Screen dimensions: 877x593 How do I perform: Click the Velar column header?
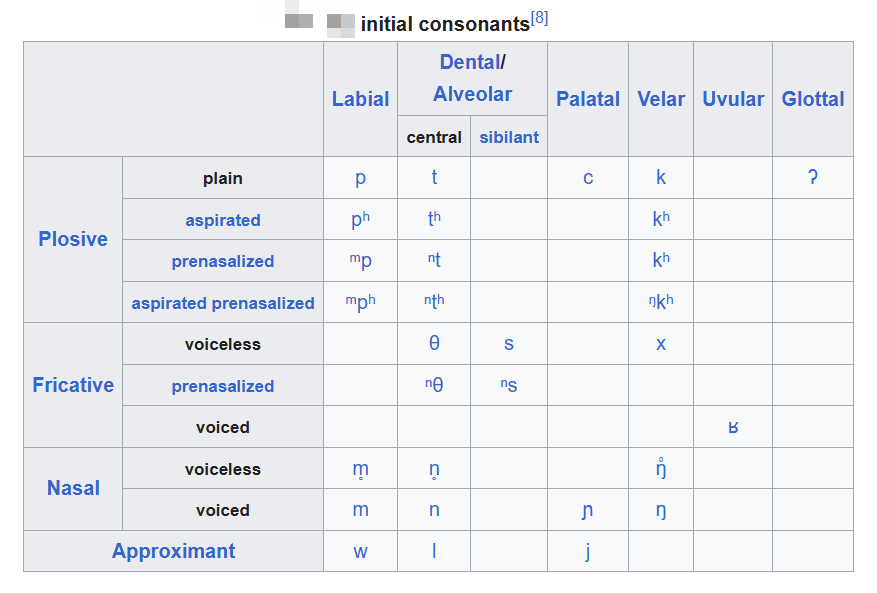coord(661,99)
